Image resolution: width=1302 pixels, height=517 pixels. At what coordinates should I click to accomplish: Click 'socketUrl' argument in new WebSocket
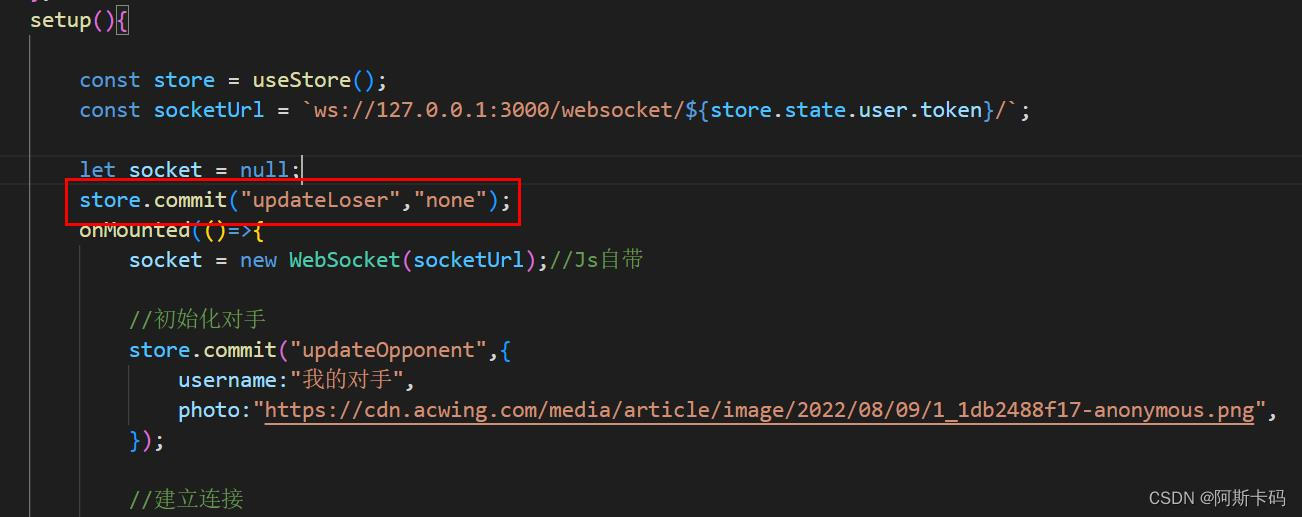(468, 260)
